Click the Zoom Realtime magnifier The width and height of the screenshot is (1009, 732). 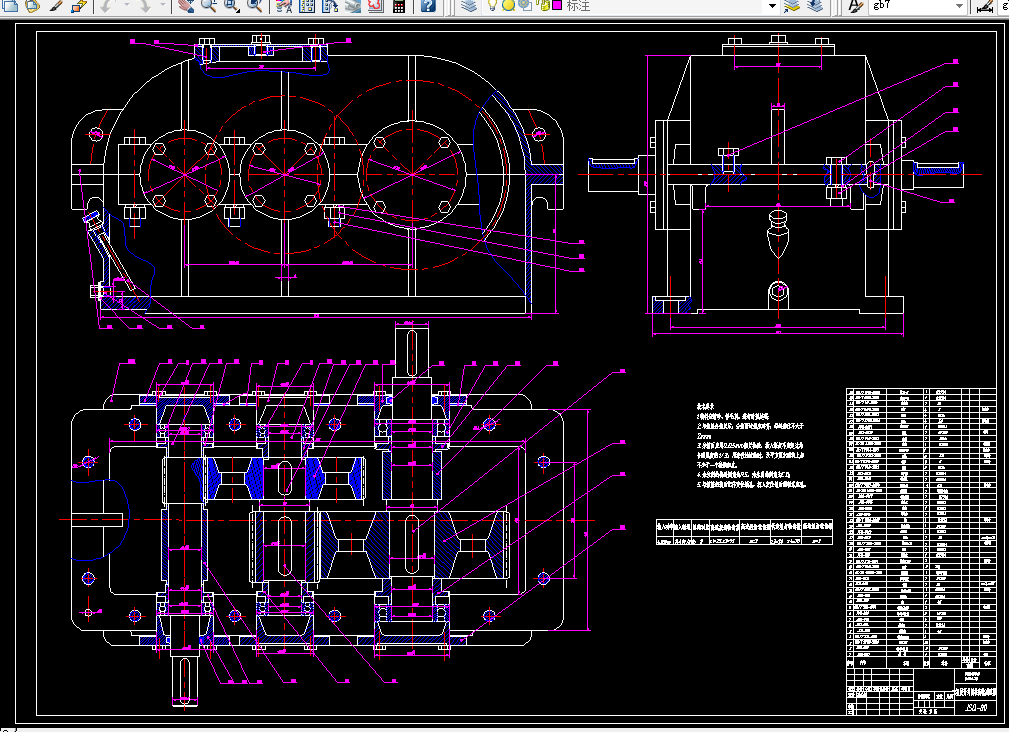(209, 6)
